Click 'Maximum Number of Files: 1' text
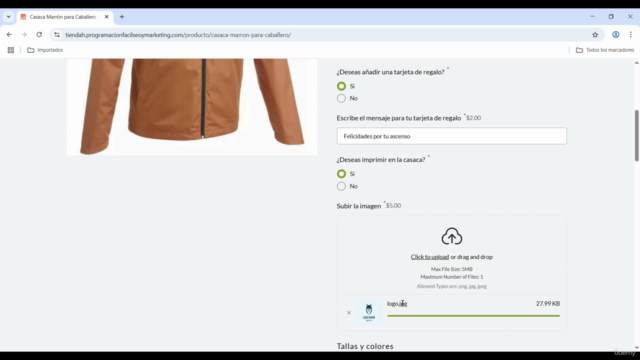The width and height of the screenshot is (640, 360). 451,277
